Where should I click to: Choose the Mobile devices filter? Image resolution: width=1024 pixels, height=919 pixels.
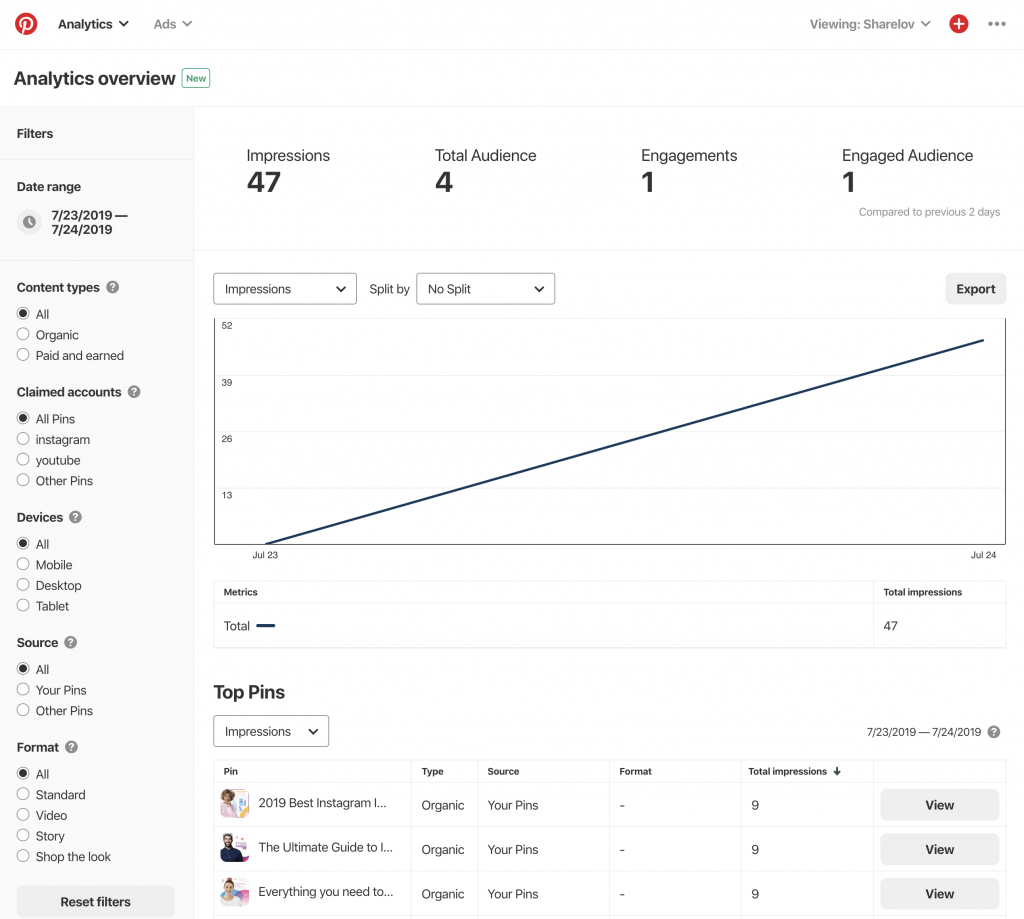21,564
